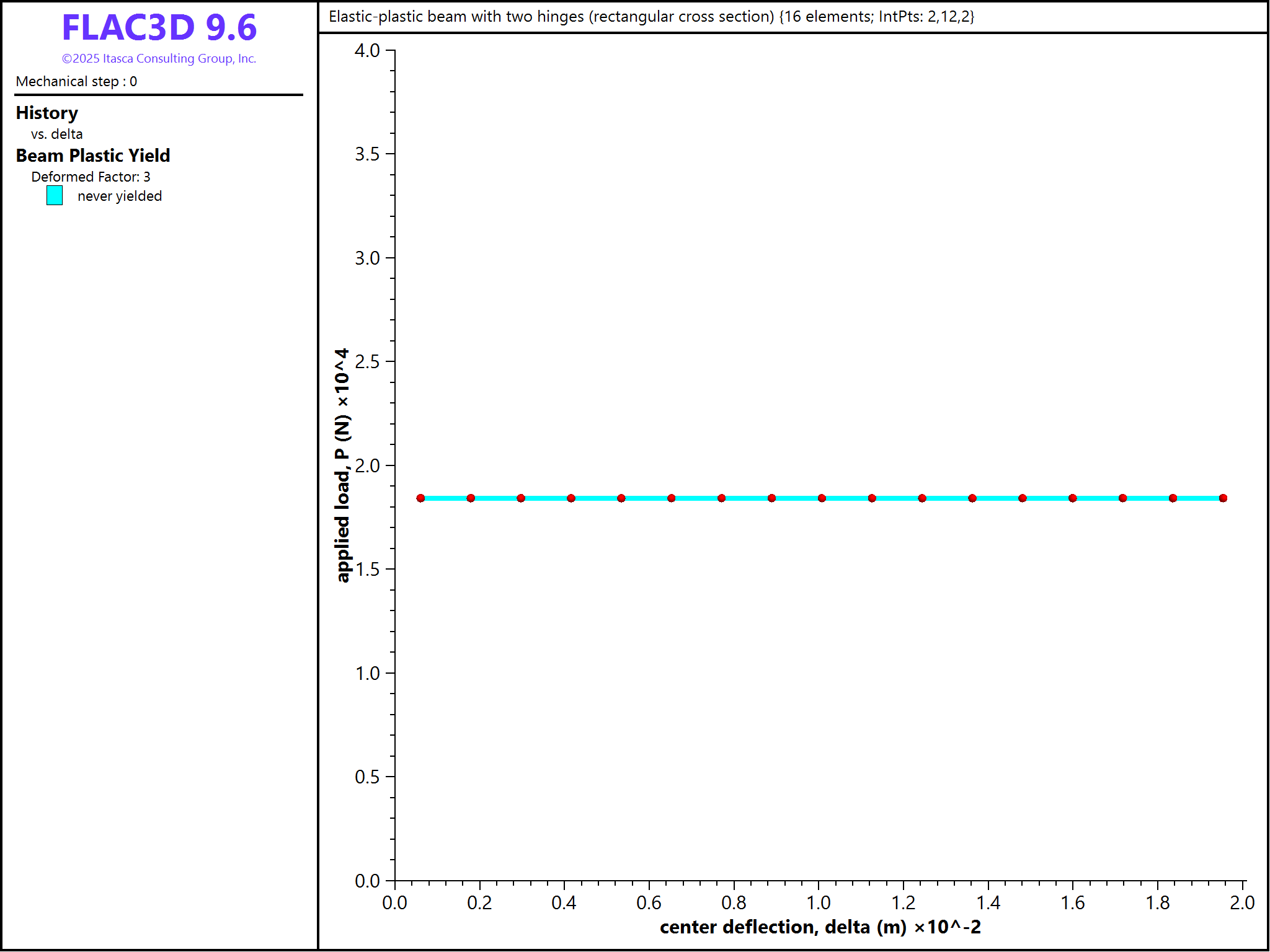Click the 2.0 tick label on x-axis

click(x=1242, y=902)
